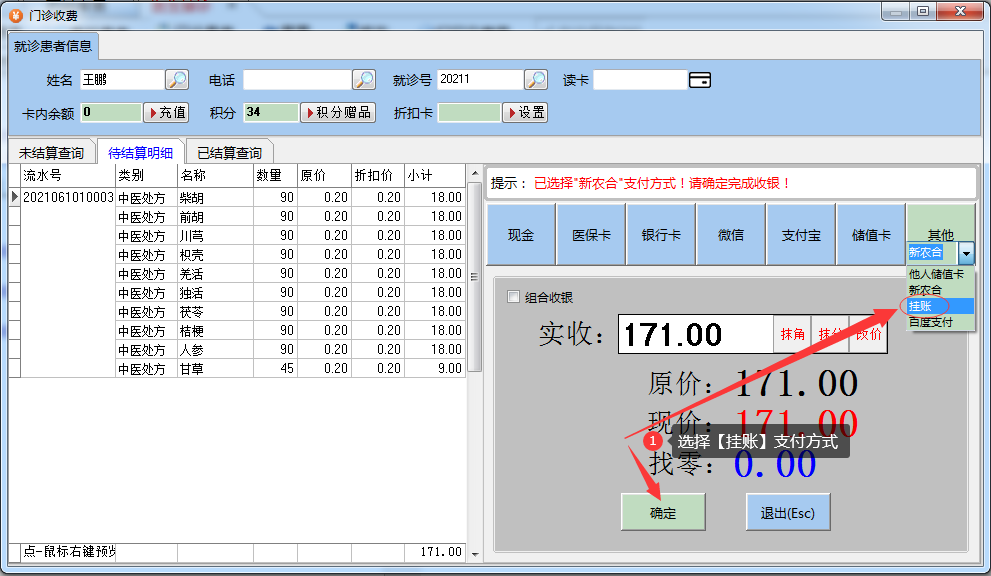Viewport: 991px width, 576px height.
Task: Click the search magnifier next to 电话 field
Action: 364,80
